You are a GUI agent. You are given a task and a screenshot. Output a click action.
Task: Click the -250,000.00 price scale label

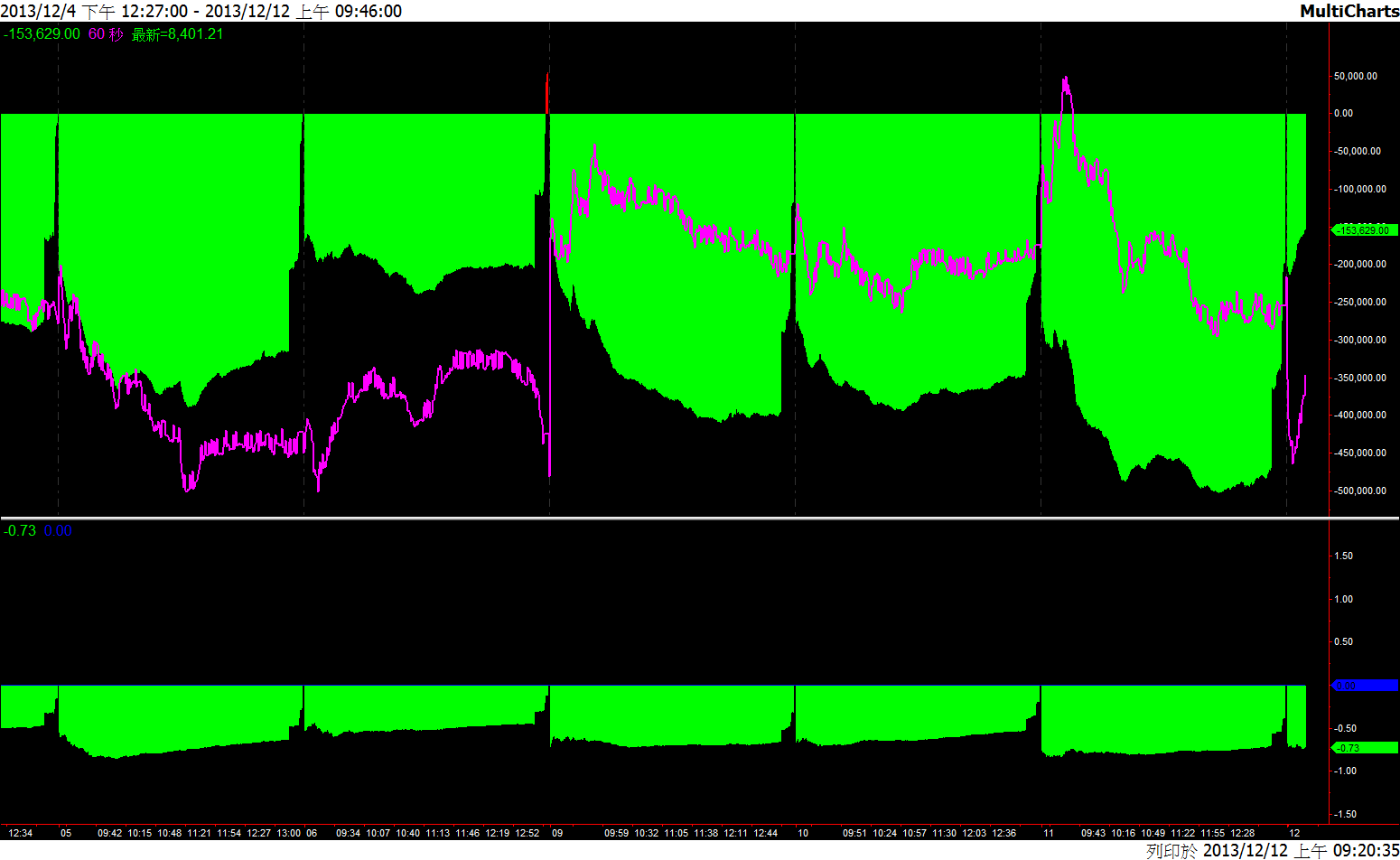point(1359,302)
